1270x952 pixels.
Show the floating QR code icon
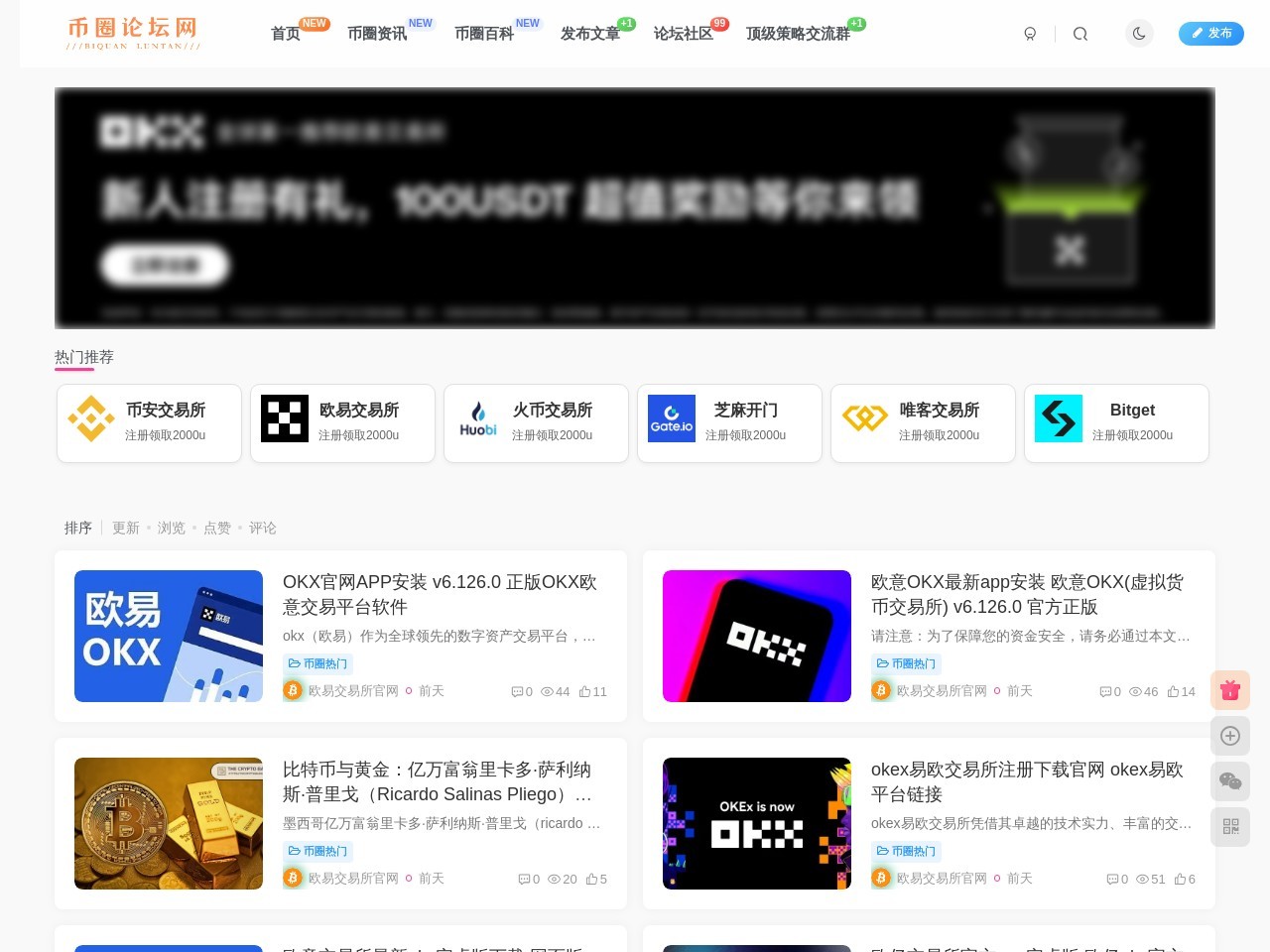1230,827
